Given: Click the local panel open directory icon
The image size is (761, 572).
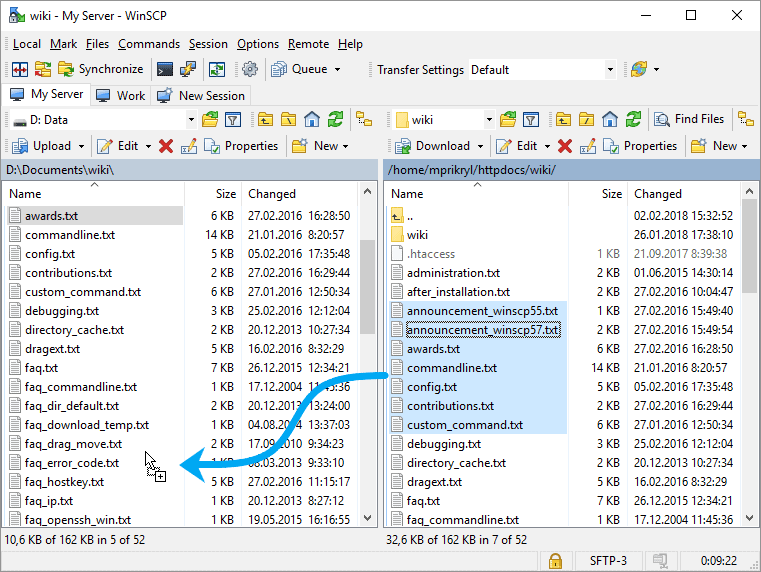Looking at the screenshot, I should pyautogui.click(x=210, y=119).
